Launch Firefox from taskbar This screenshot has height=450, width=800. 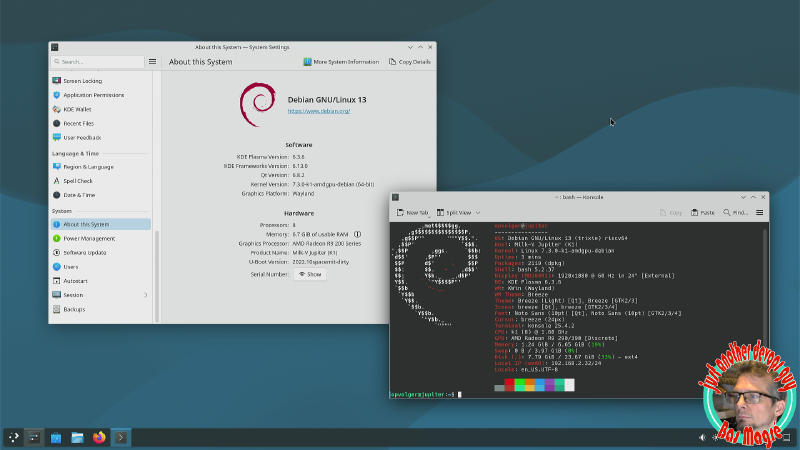point(99,437)
